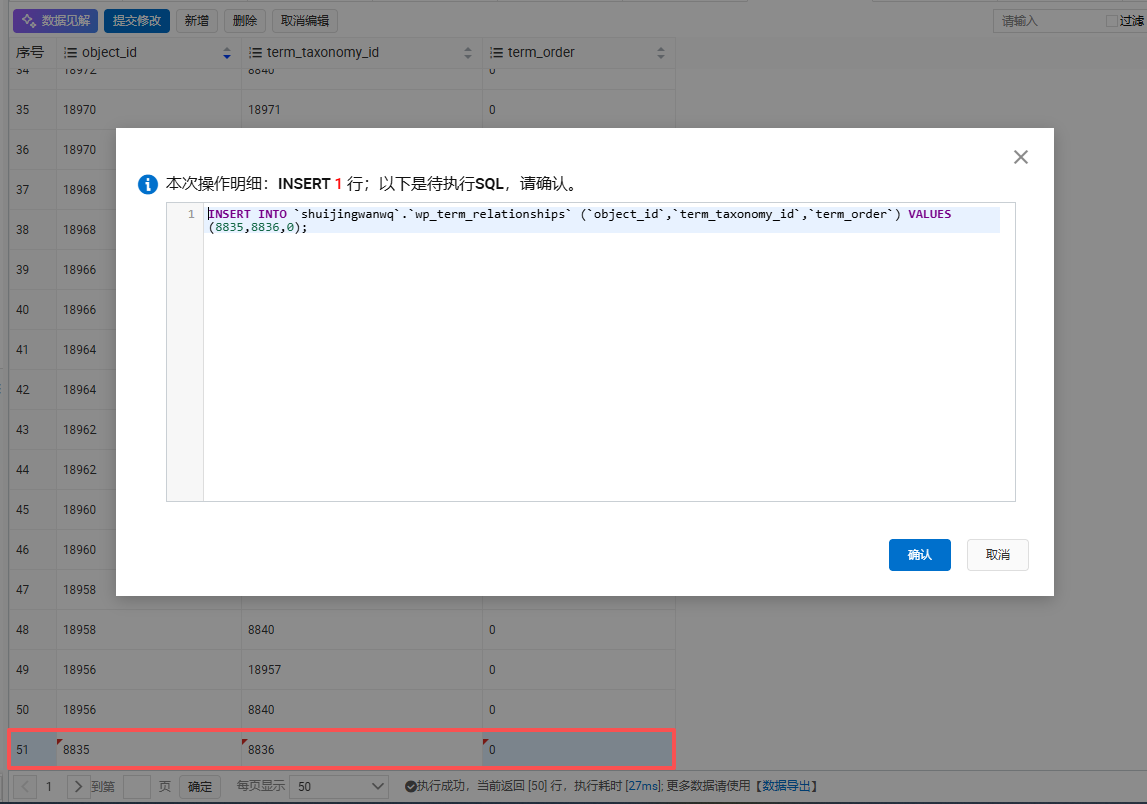Open 数据见解 data insight button
The image size is (1147, 804).
[55, 20]
